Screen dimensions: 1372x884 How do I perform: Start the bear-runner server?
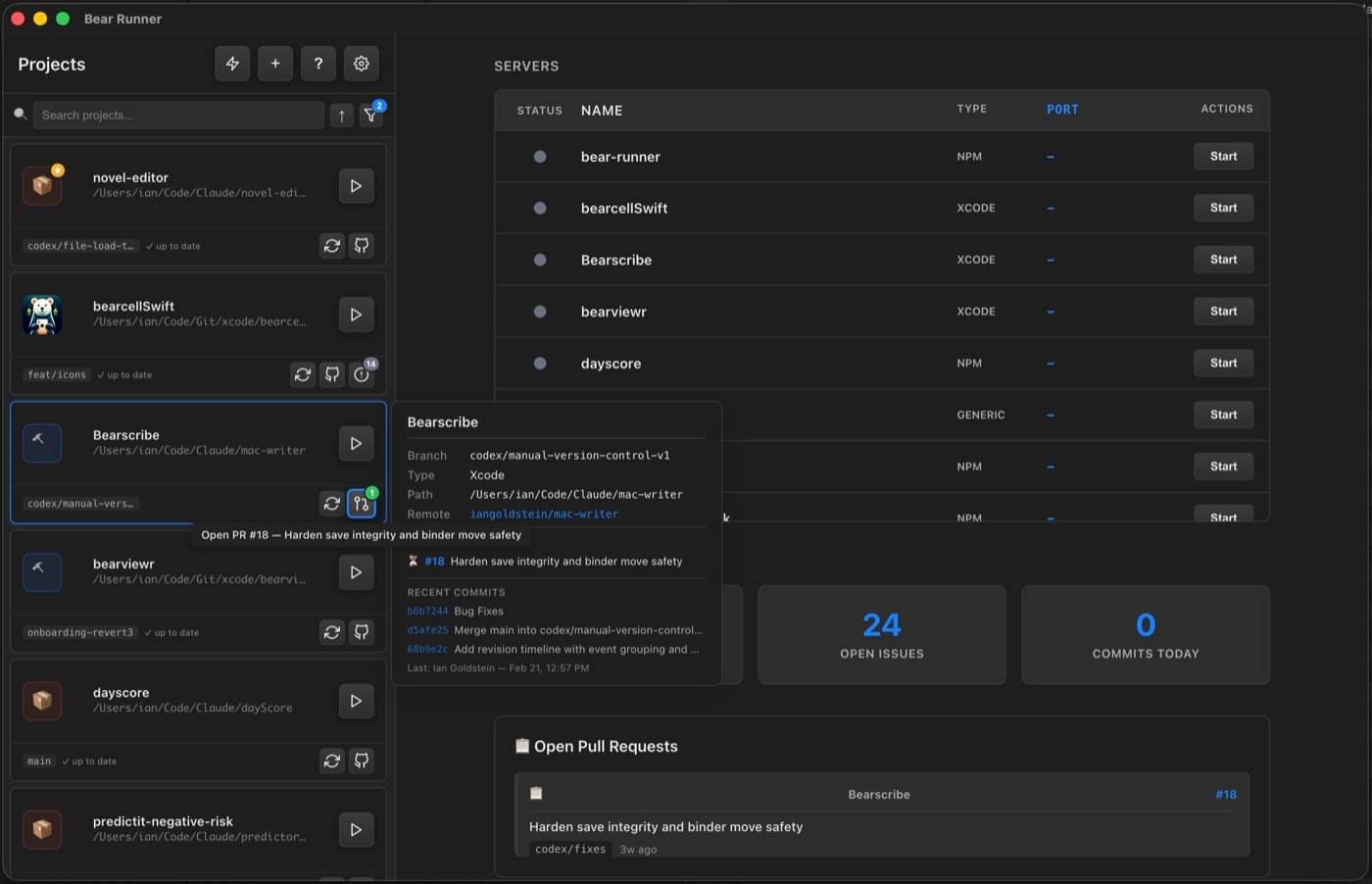pyautogui.click(x=1223, y=156)
